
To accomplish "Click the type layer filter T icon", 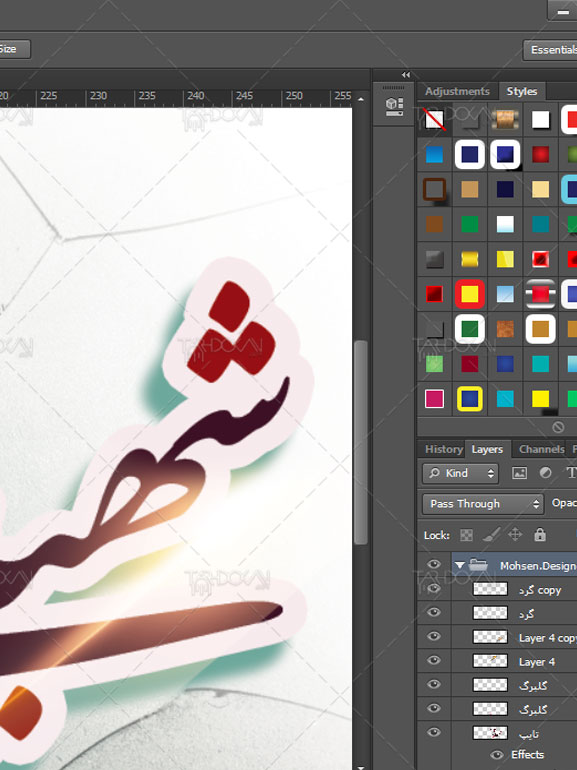I will [x=571, y=473].
